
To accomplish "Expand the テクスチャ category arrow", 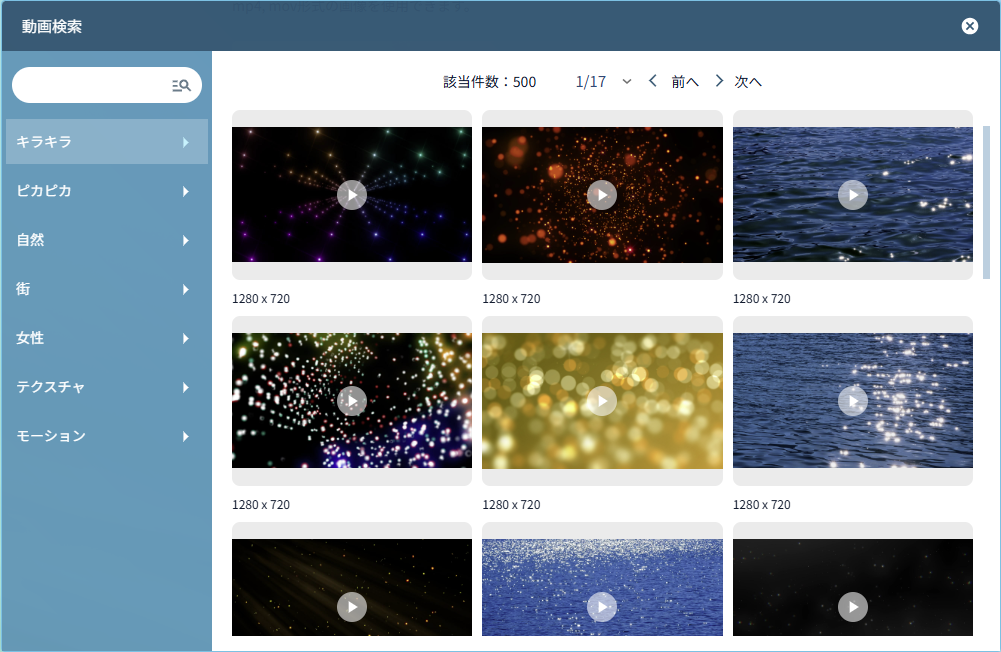I will coord(186,387).
